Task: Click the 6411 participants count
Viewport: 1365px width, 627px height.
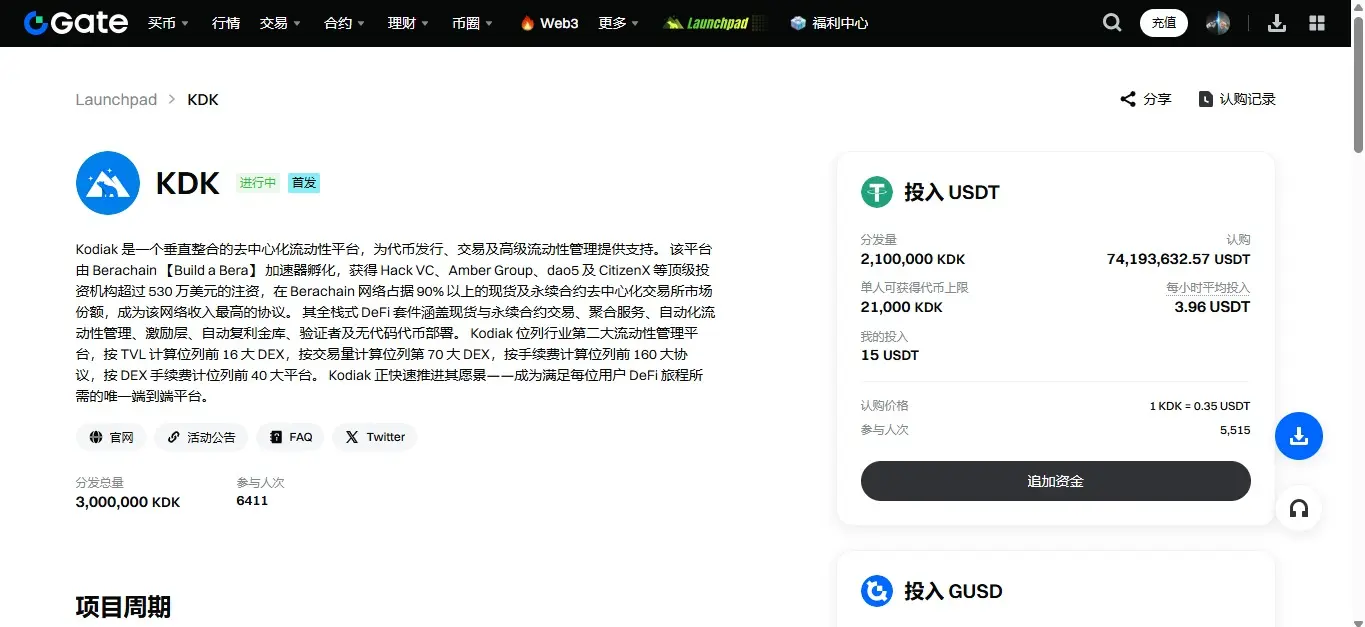Action: (252, 501)
